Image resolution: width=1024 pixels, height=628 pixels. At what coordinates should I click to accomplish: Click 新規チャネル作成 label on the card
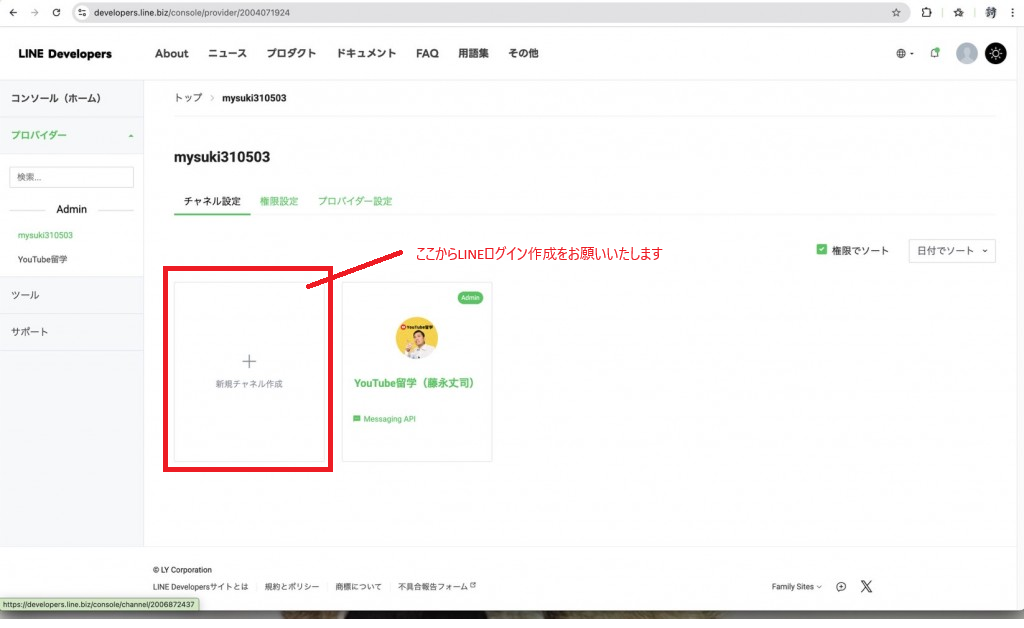[x=249, y=384]
